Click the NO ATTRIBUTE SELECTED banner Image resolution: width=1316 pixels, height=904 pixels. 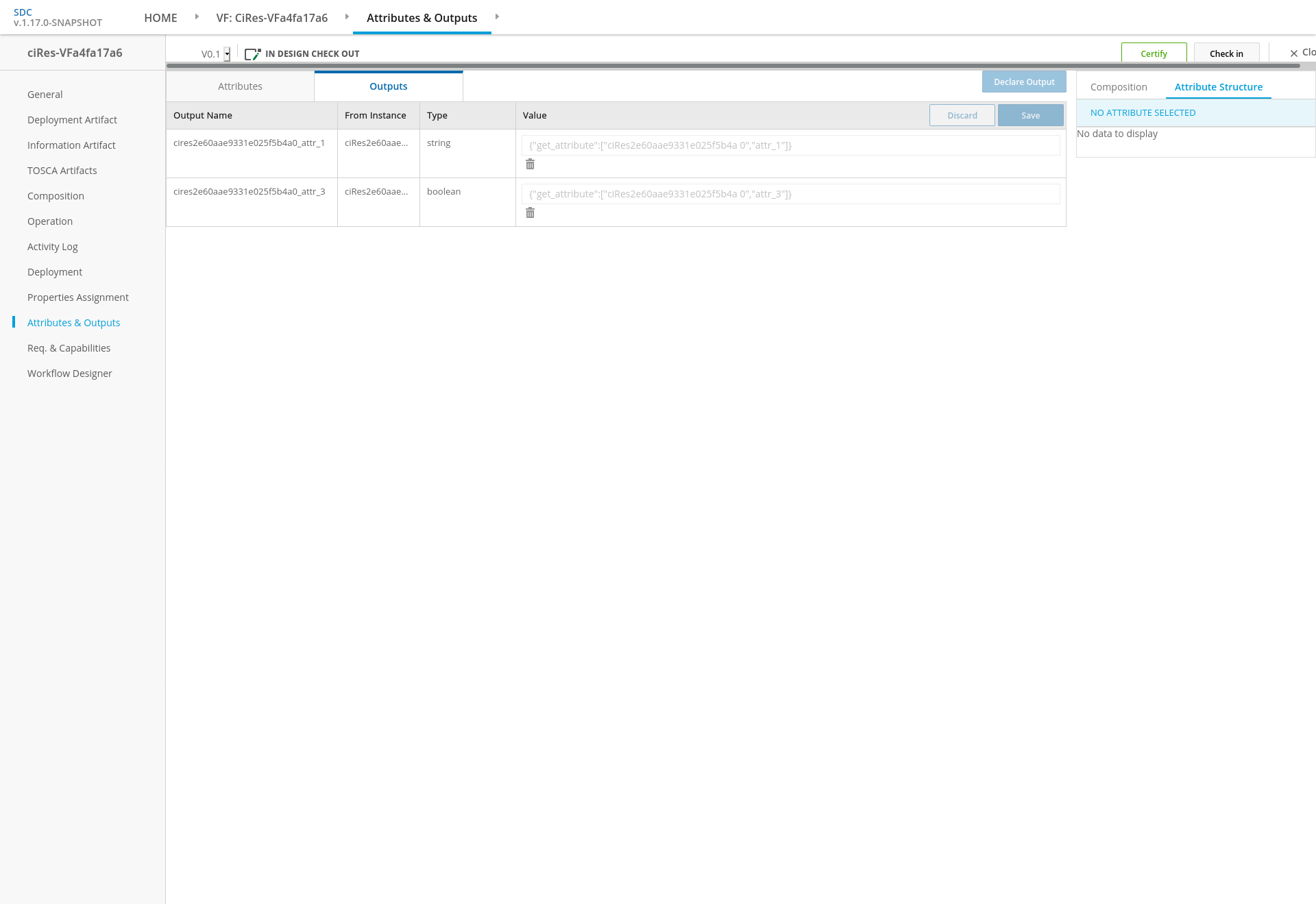1195,113
